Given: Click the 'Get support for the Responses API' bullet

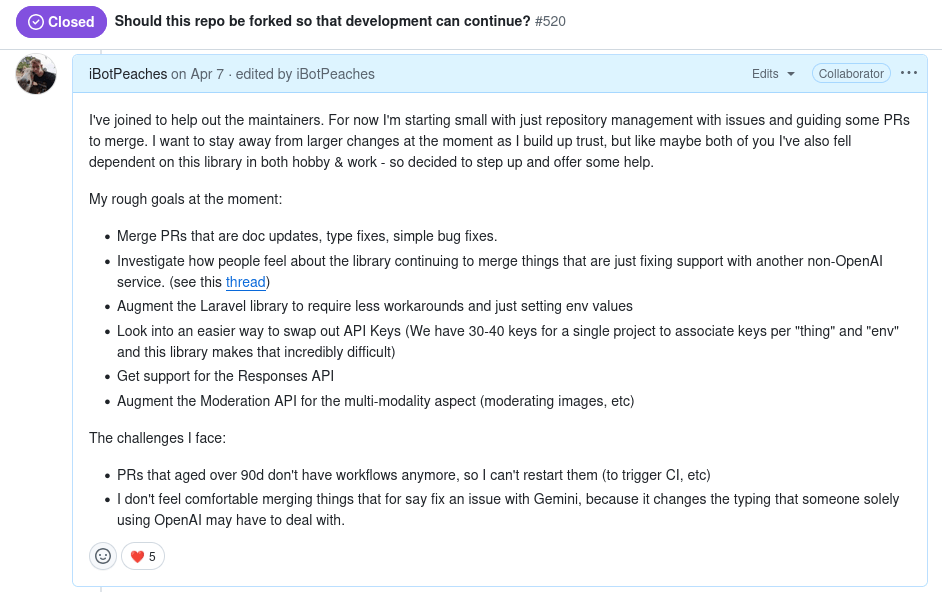Looking at the screenshot, I should [225, 376].
